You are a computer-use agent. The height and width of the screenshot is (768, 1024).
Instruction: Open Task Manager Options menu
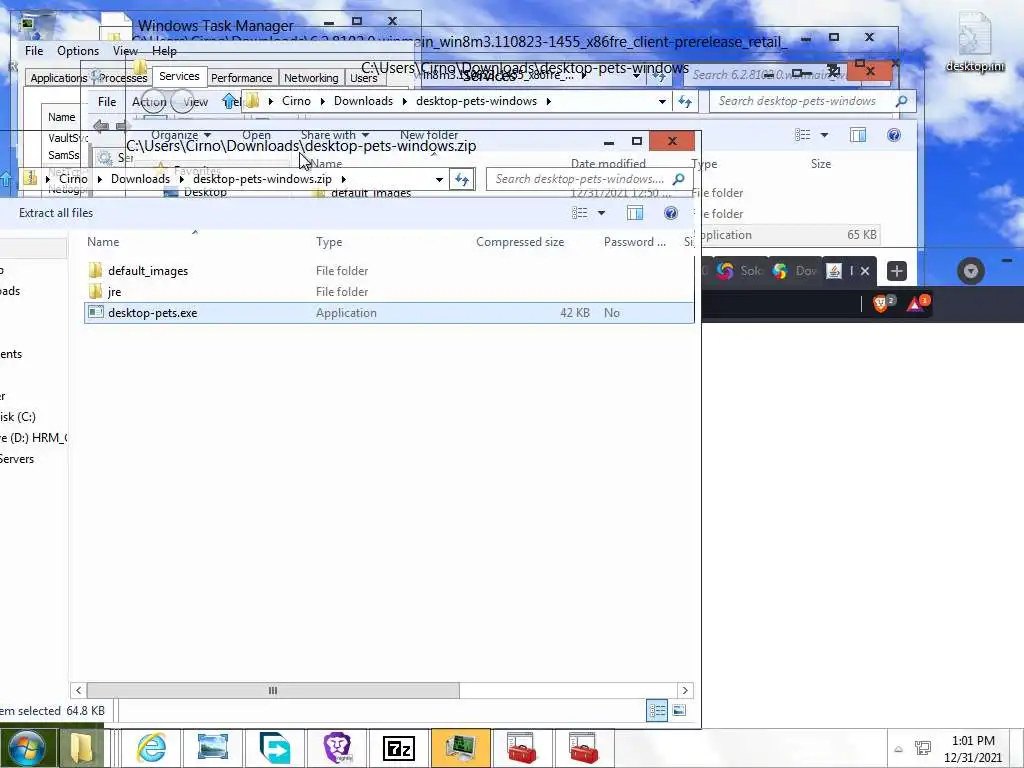click(x=78, y=50)
